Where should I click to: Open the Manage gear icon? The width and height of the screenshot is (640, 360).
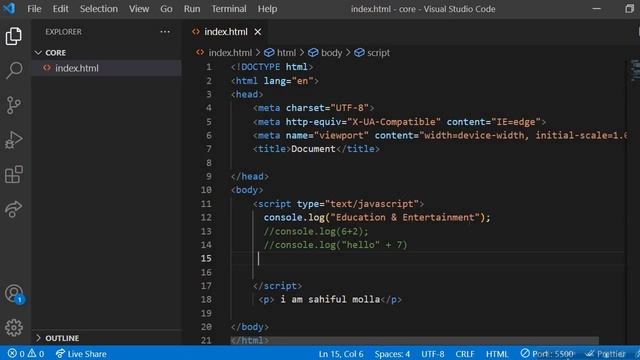click(x=14, y=327)
